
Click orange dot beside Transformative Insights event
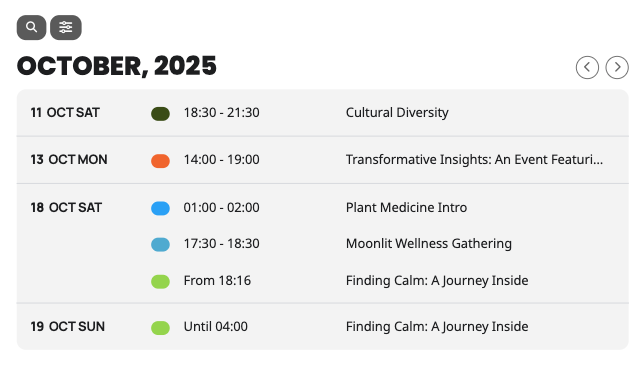[160, 161]
